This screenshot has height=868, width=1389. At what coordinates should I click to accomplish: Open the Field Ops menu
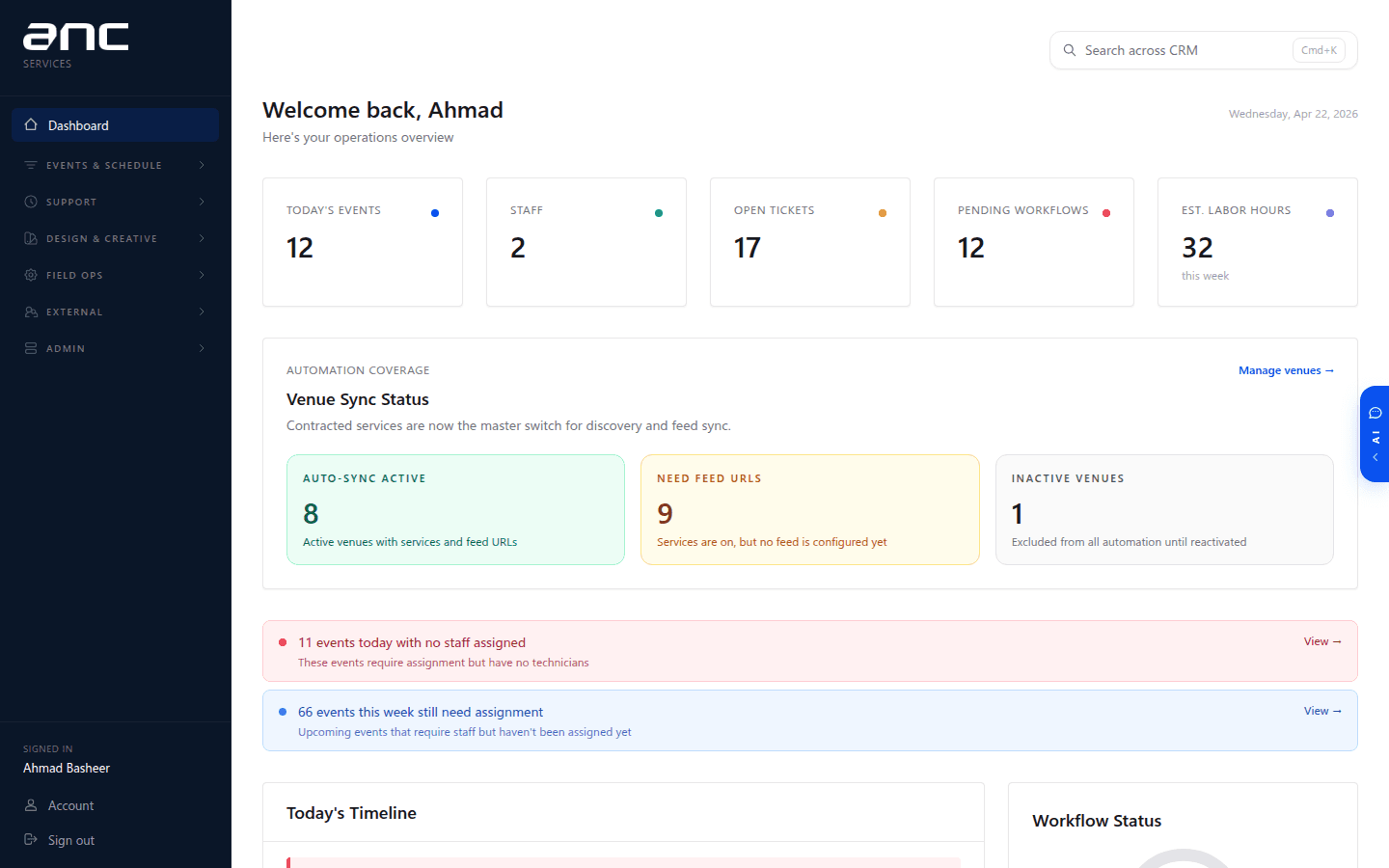tap(116, 275)
